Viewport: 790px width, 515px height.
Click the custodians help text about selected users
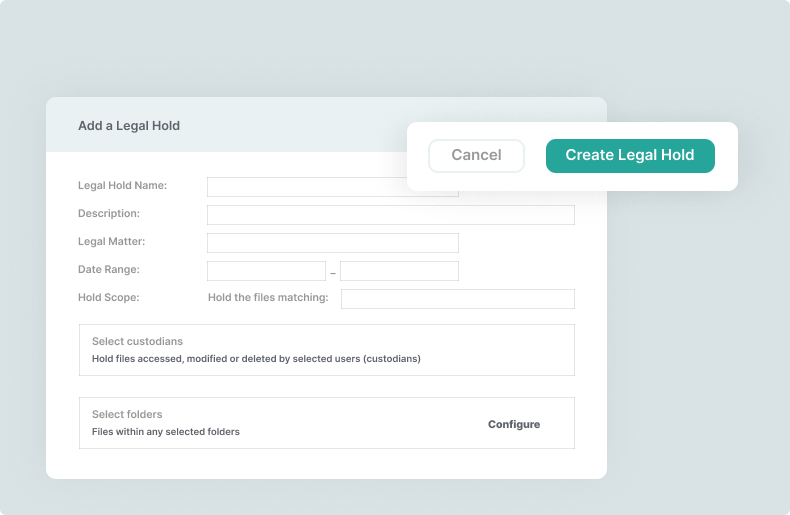click(256, 358)
